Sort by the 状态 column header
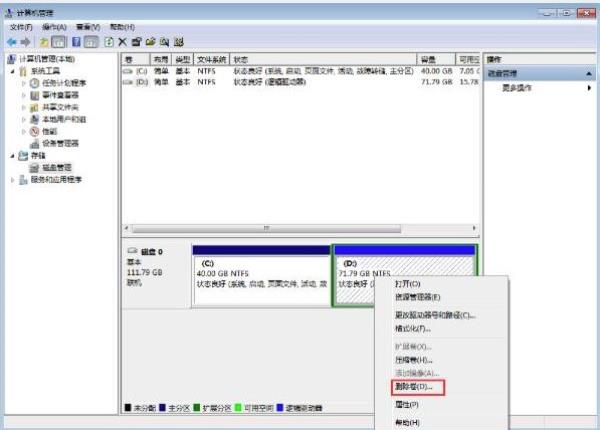Image resolution: width=600 pixels, height=430 pixels. point(323,60)
